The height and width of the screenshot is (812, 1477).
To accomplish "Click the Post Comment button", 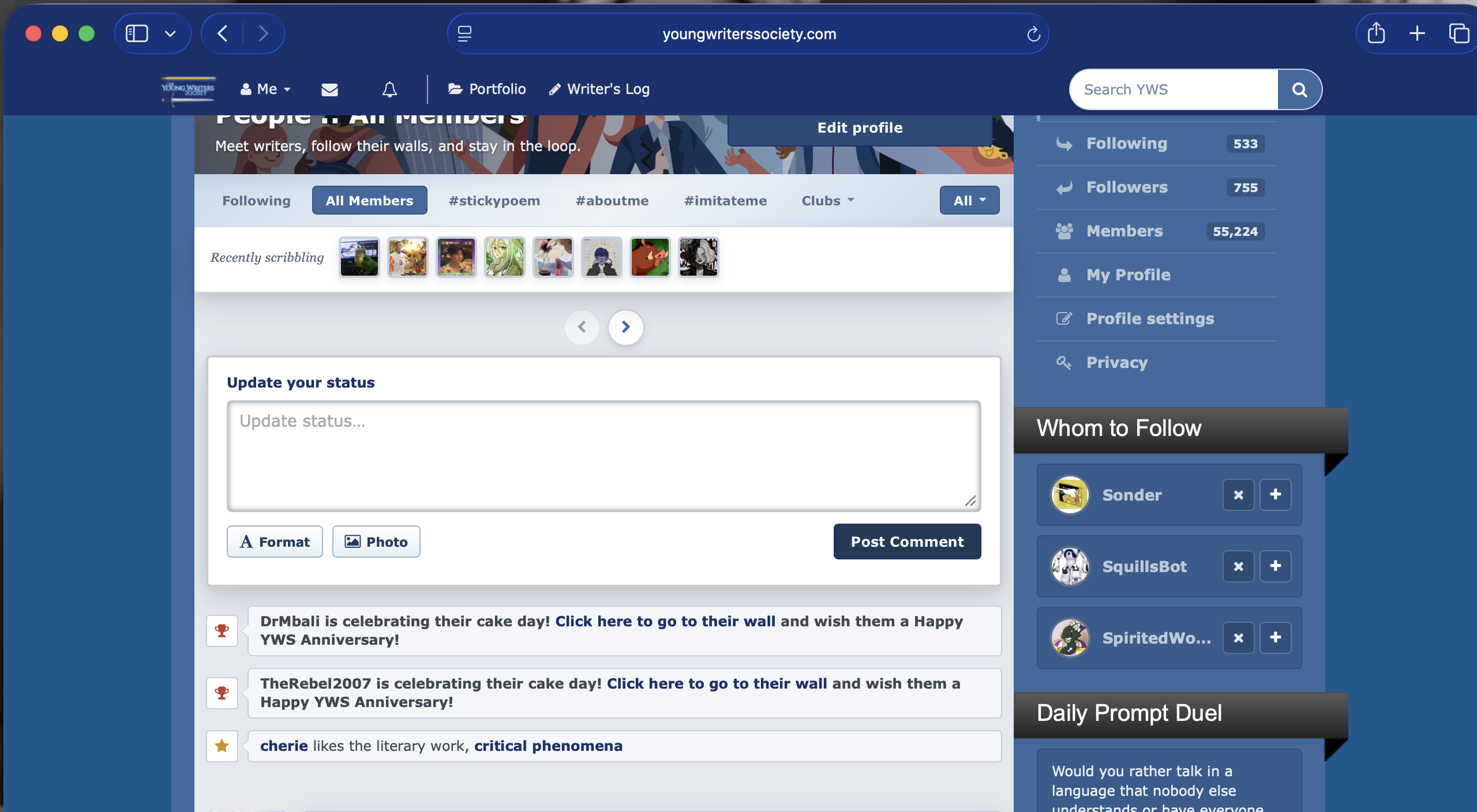I will point(907,542).
